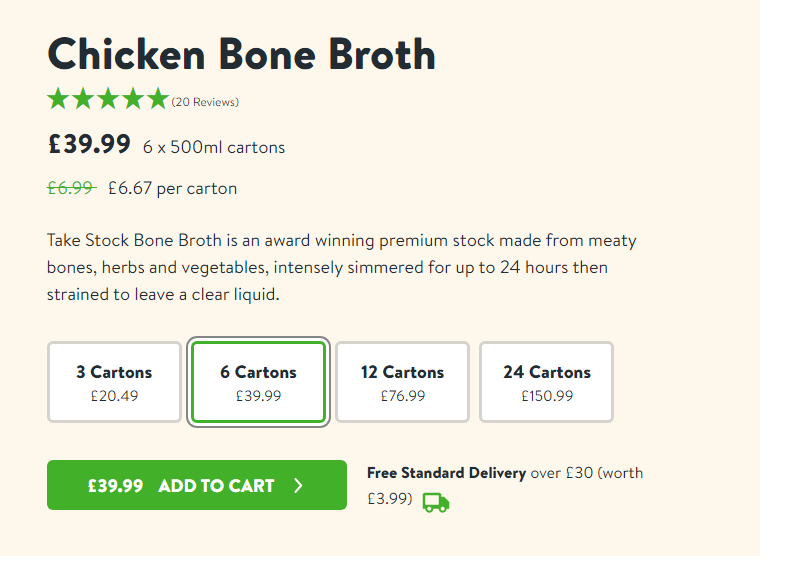Image resolution: width=790 pixels, height=573 pixels.
Task: Click the Take Stock Bone Broth description
Action: pyautogui.click(x=341, y=267)
